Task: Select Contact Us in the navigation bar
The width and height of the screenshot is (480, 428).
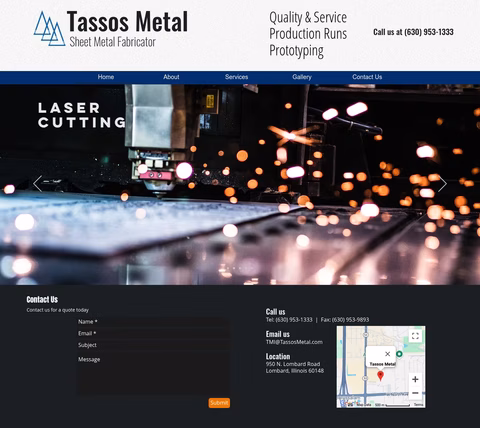Action: (367, 77)
